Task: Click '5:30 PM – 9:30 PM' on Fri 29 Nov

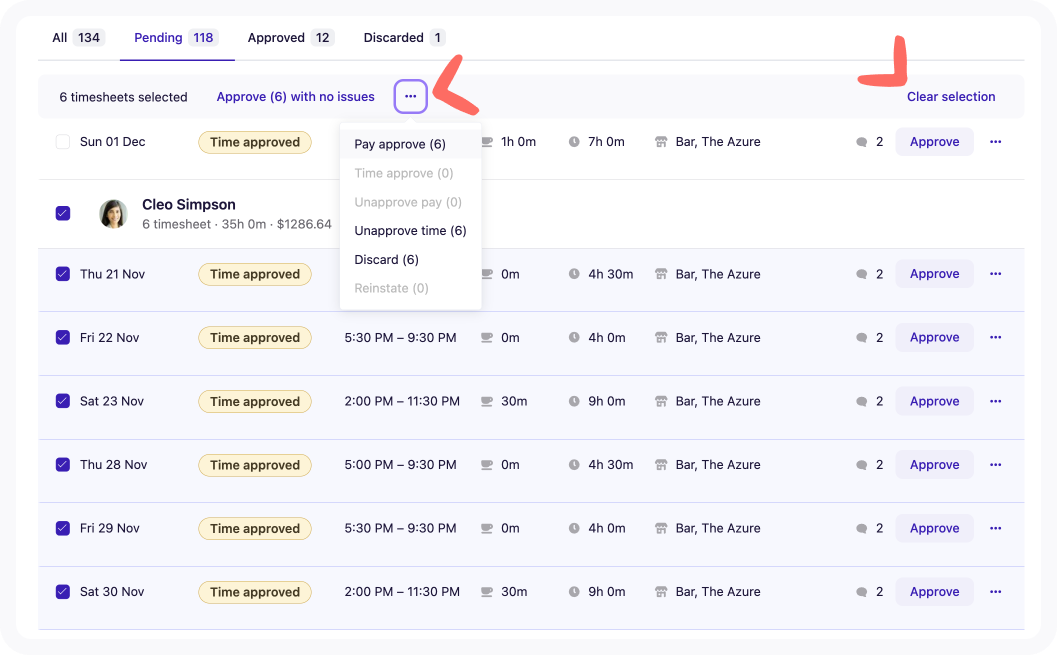Action: click(x=400, y=528)
